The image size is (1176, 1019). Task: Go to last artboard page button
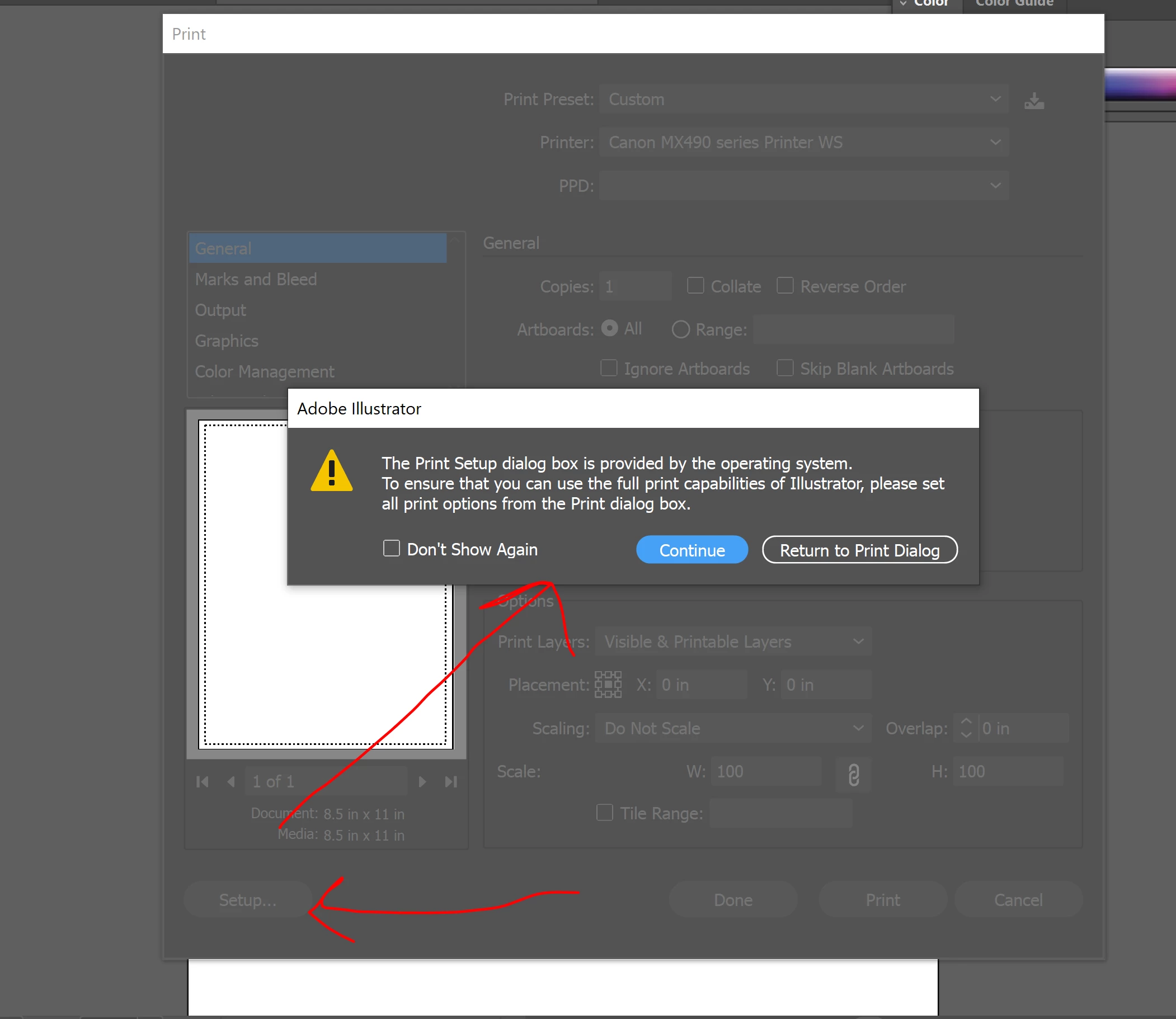point(450,782)
